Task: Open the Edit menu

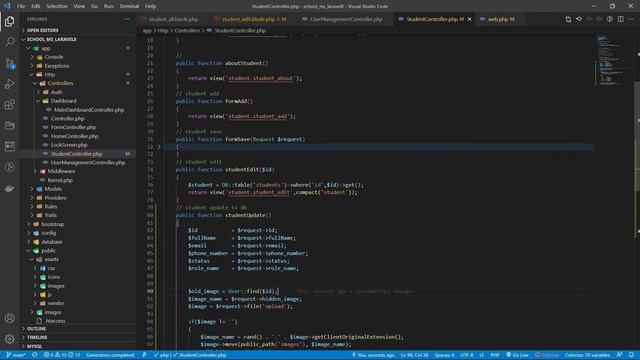Action: 36,6
